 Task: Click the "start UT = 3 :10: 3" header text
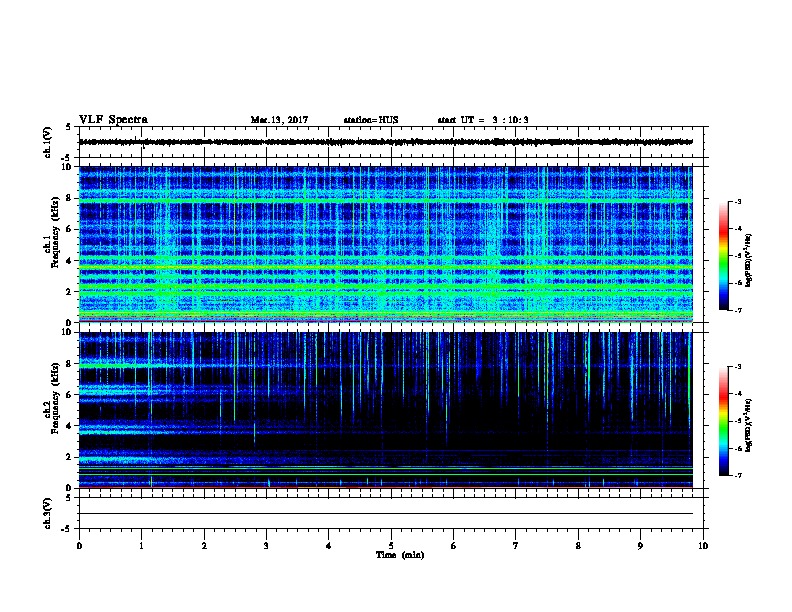tap(483, 120)
